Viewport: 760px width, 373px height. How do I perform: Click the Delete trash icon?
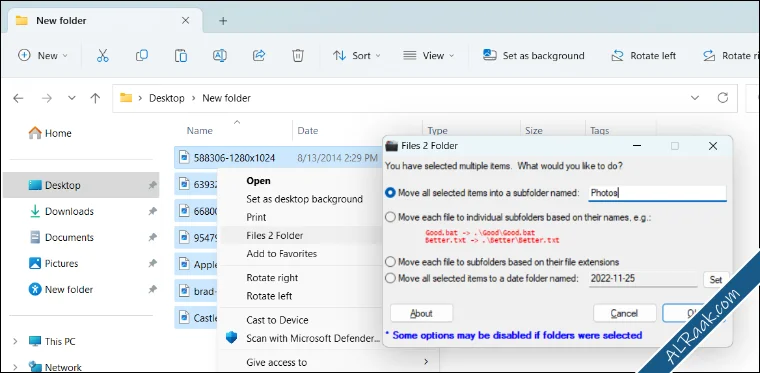point(298,56)
